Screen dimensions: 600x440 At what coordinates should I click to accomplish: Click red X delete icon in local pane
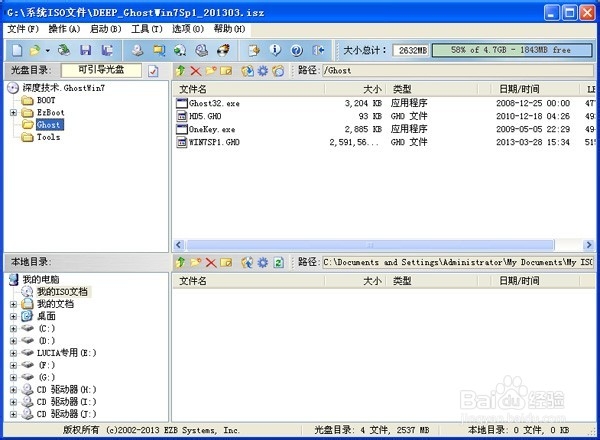click(211, 262)
